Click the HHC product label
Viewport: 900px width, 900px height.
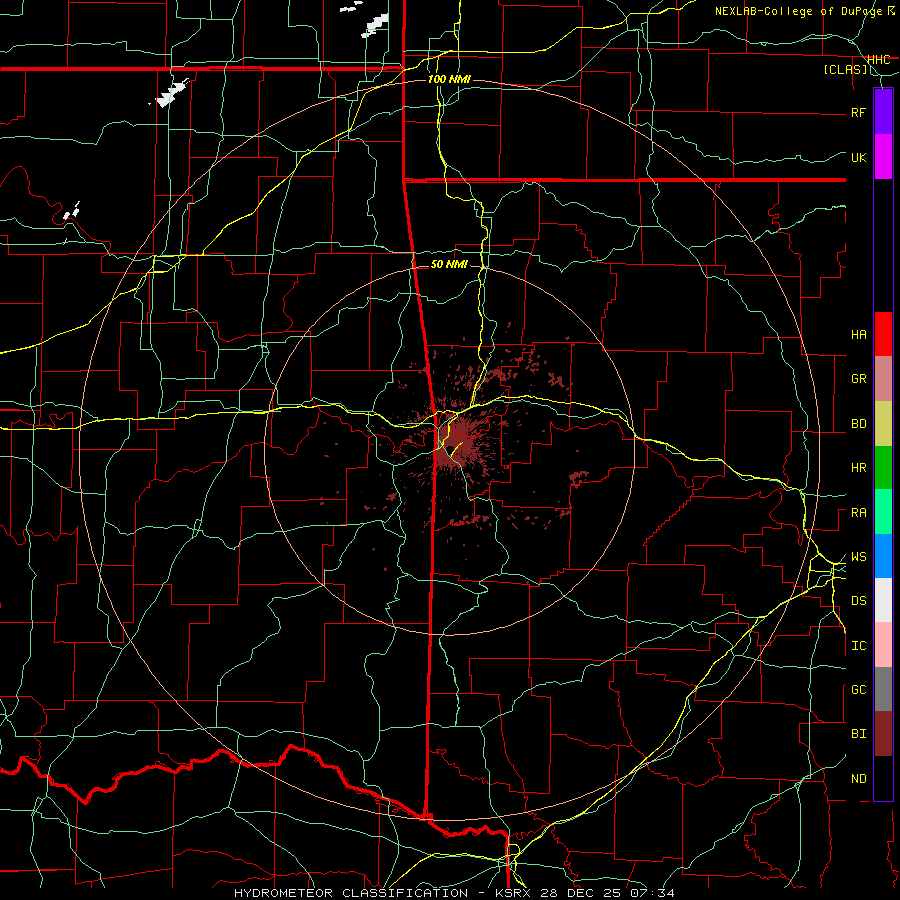pos(878,59)
